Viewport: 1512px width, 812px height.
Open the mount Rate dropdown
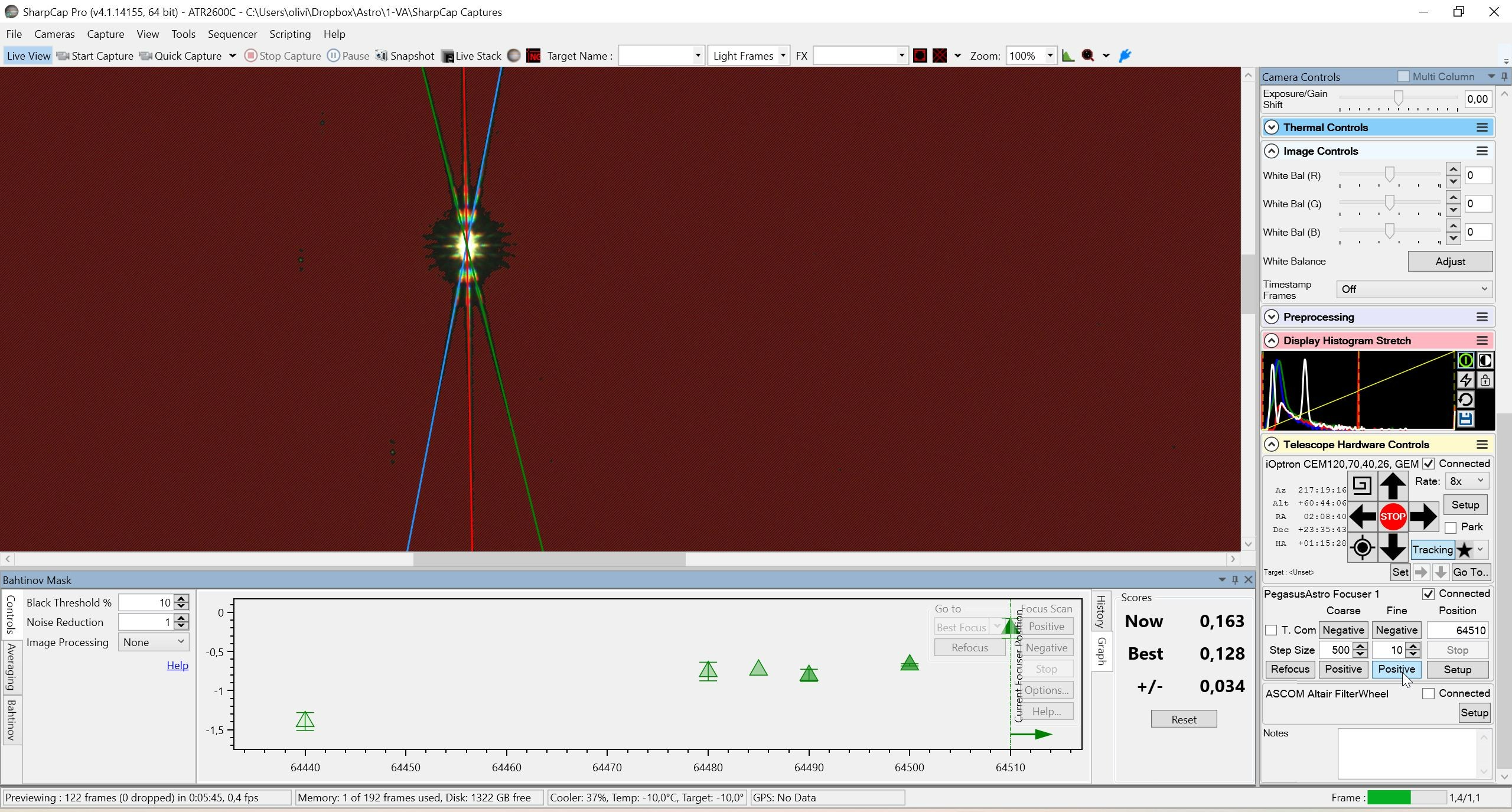(x=1467, y=481)
